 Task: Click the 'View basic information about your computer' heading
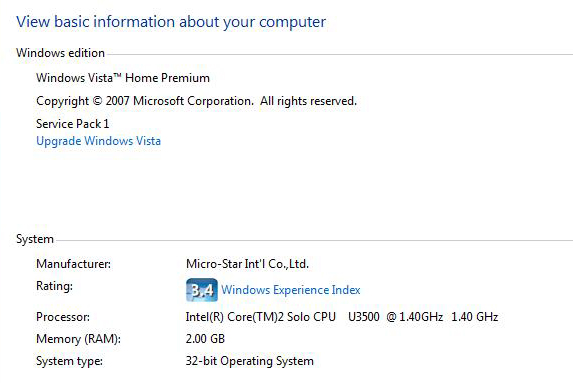tap(171, 22)
